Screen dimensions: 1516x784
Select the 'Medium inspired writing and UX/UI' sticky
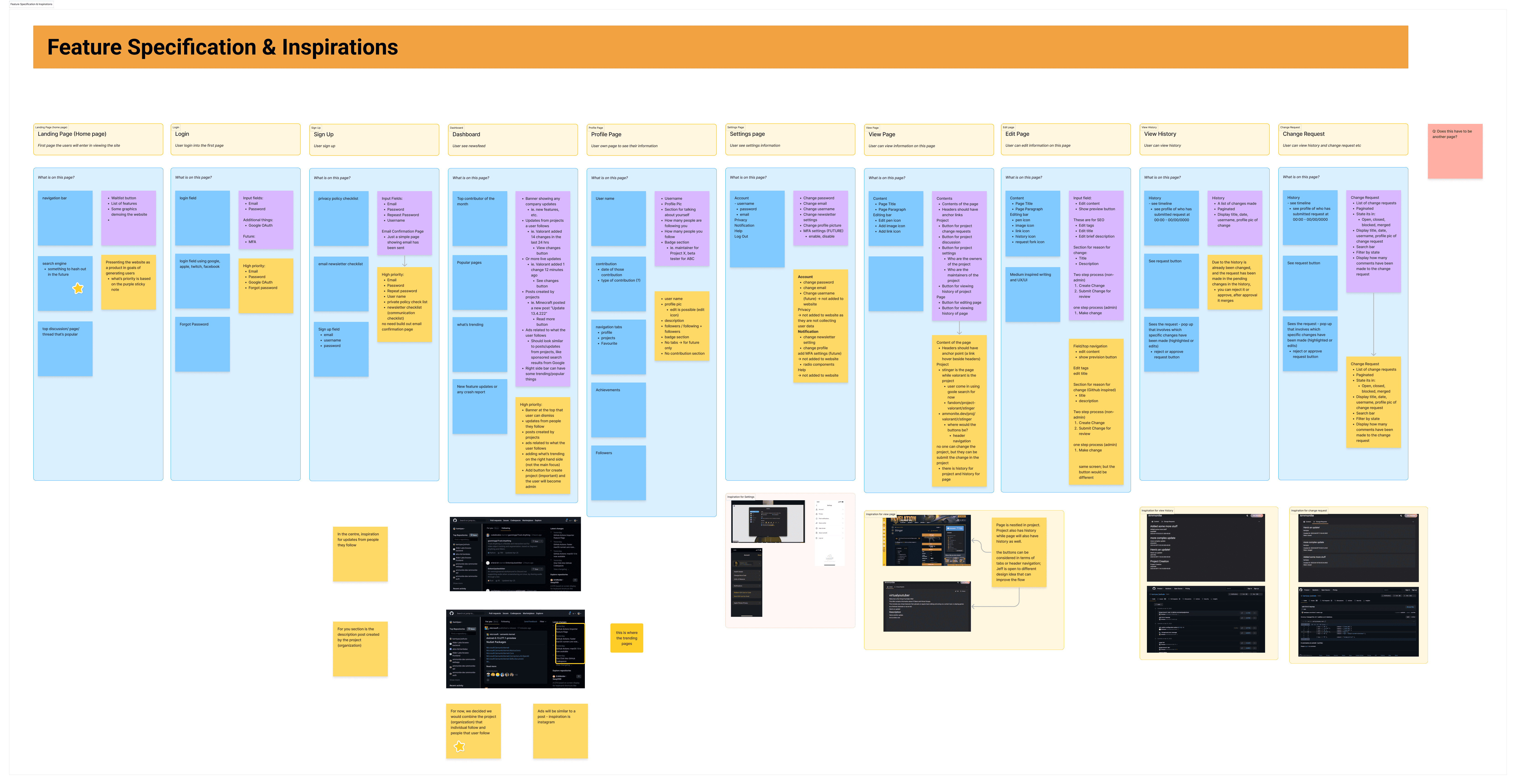pyautogui.click(x=1033, y=294)
